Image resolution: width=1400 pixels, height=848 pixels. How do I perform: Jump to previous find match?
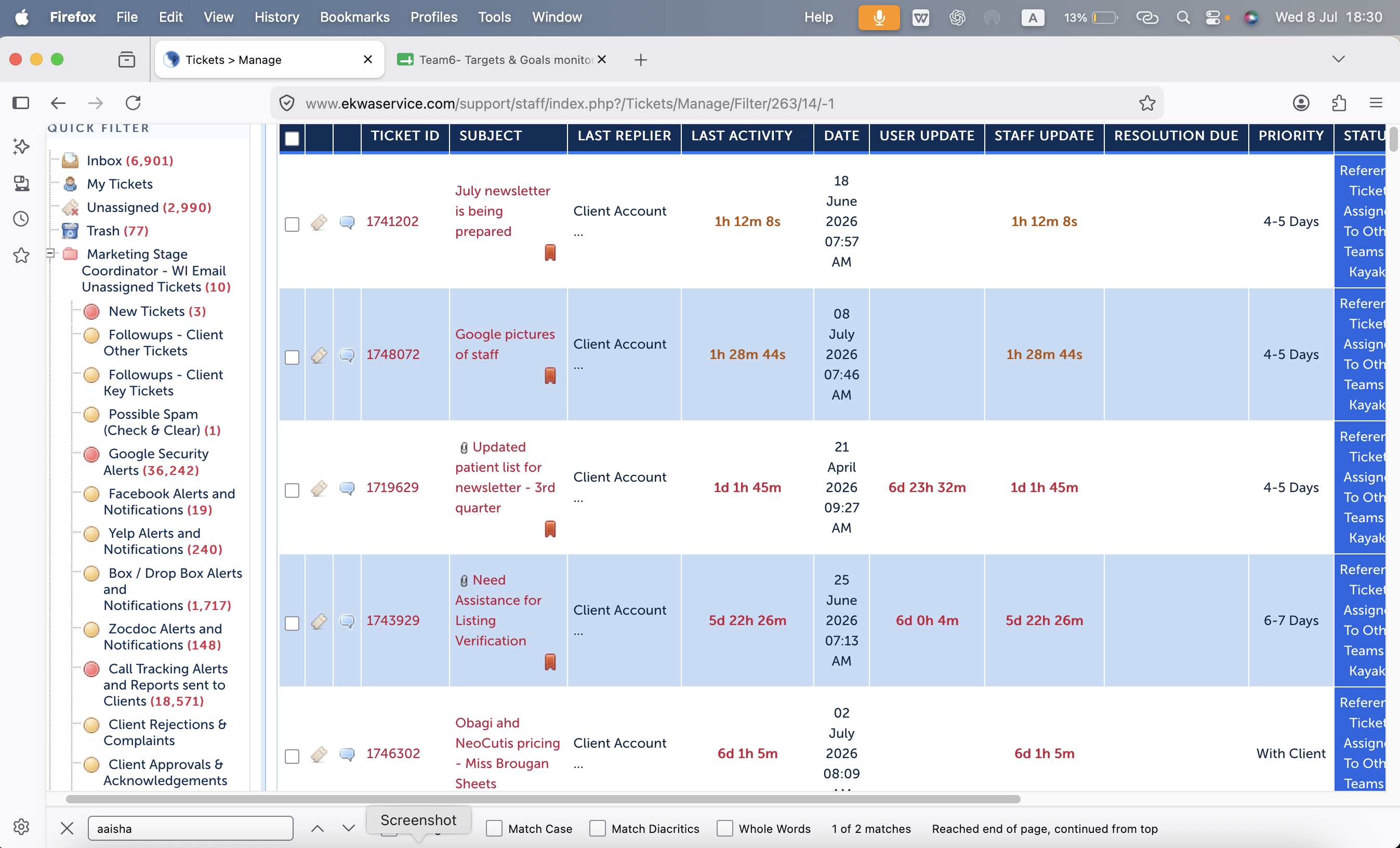[318, 828]
